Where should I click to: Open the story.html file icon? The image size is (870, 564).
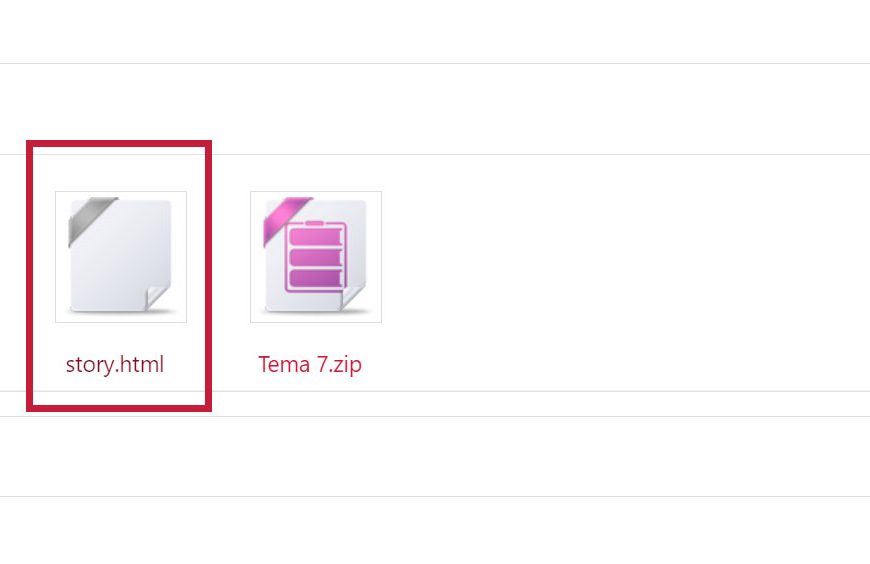(x=121, y=256)
